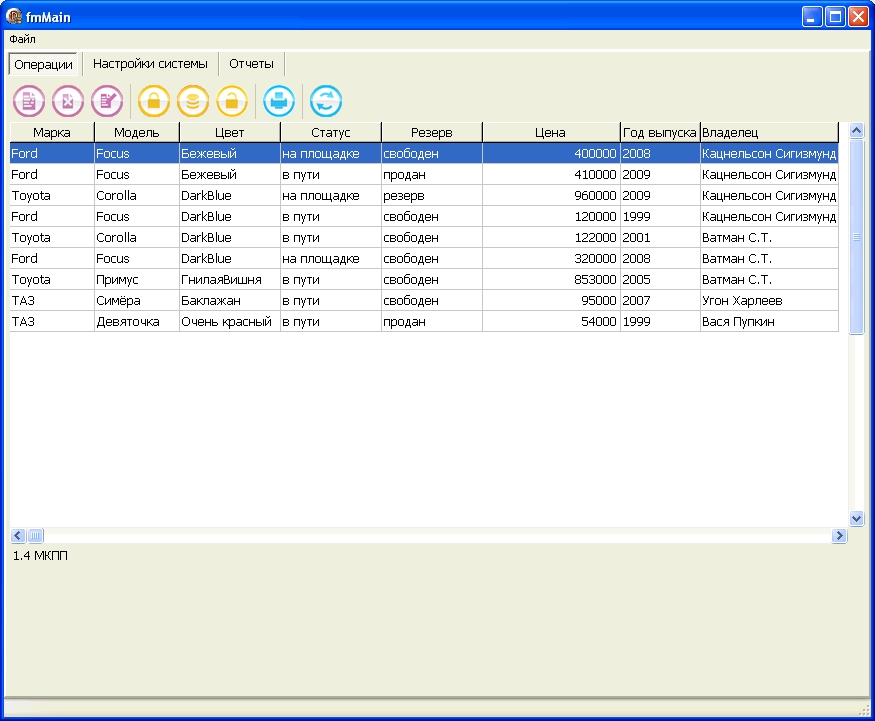Click the blue printer icon
Viewport: 875px width, 721px height.
click(279, 101)
